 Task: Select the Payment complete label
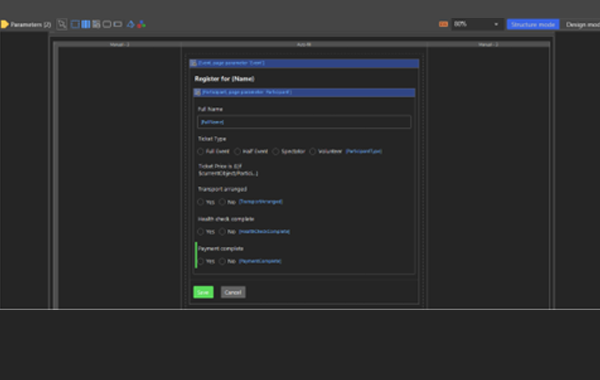[x=221, y=249]
